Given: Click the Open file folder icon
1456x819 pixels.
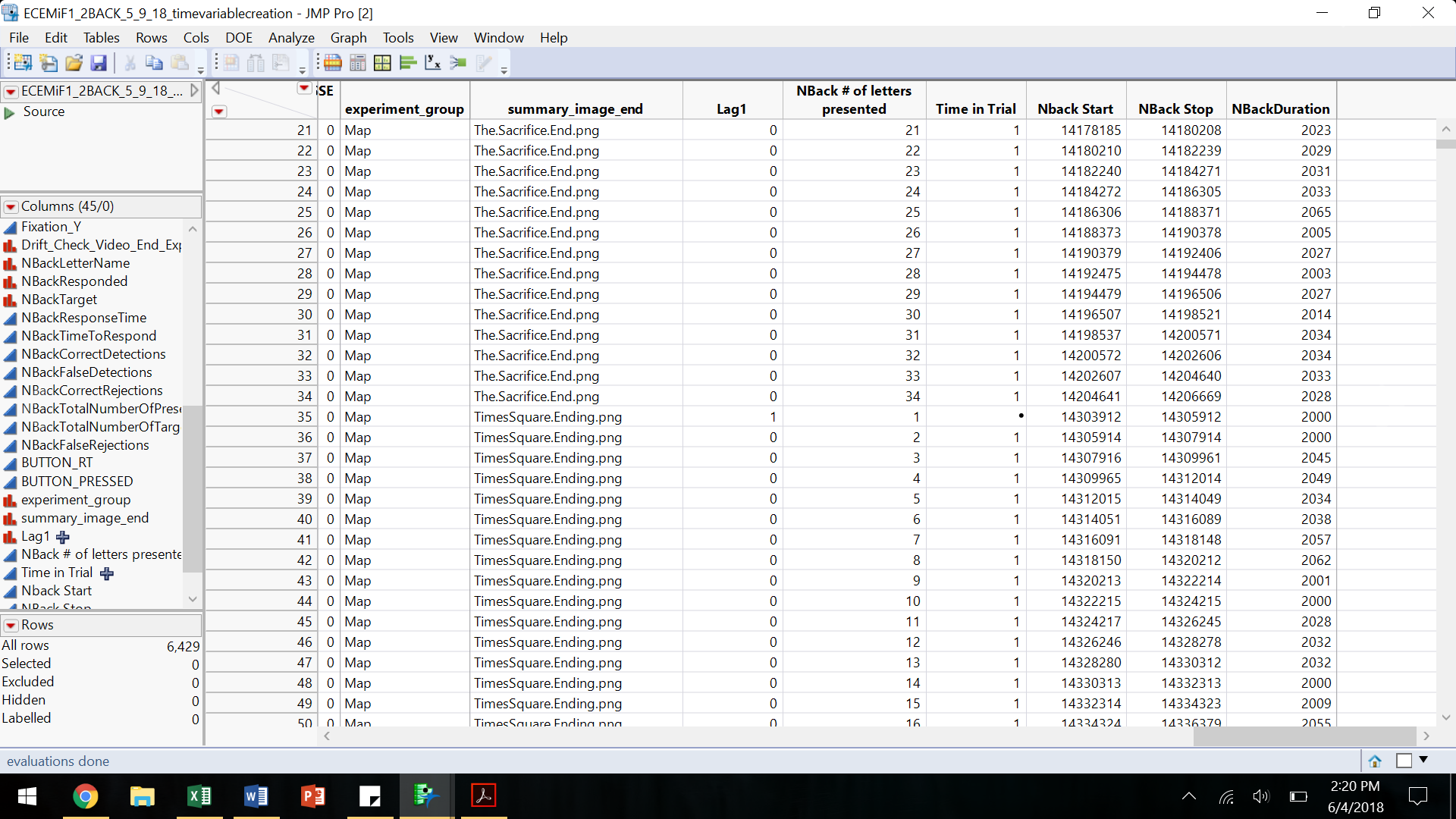Looking at the screenshot, I should (x=74, y=63).
